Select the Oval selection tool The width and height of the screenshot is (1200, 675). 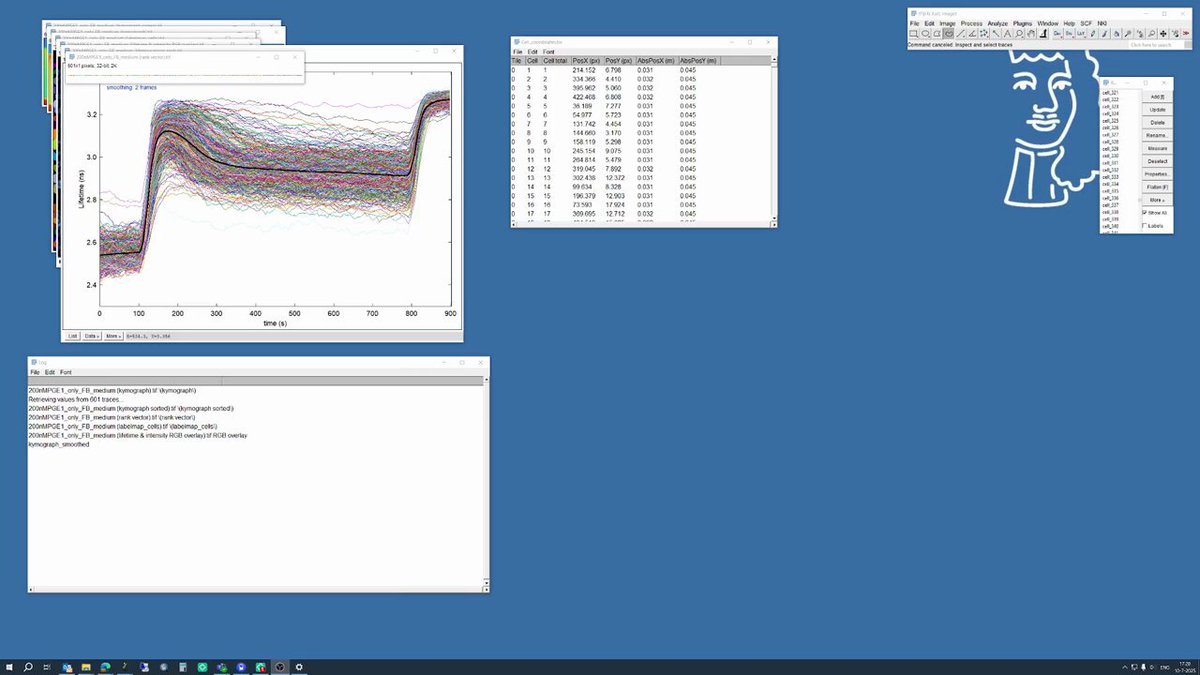point(925,33)
